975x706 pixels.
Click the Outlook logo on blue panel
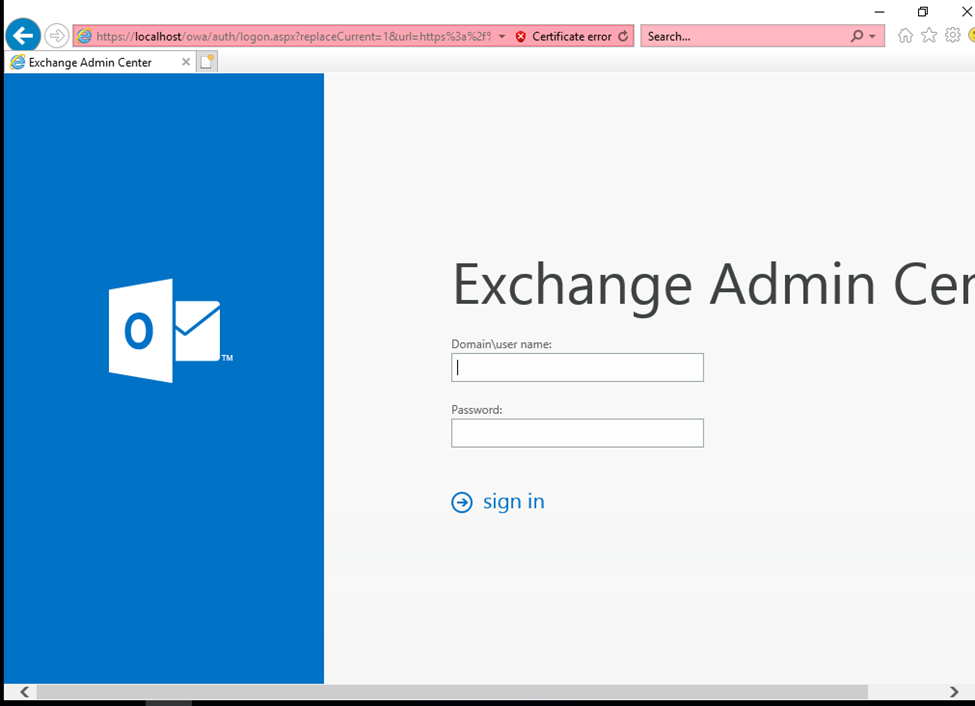click(165, 331)
